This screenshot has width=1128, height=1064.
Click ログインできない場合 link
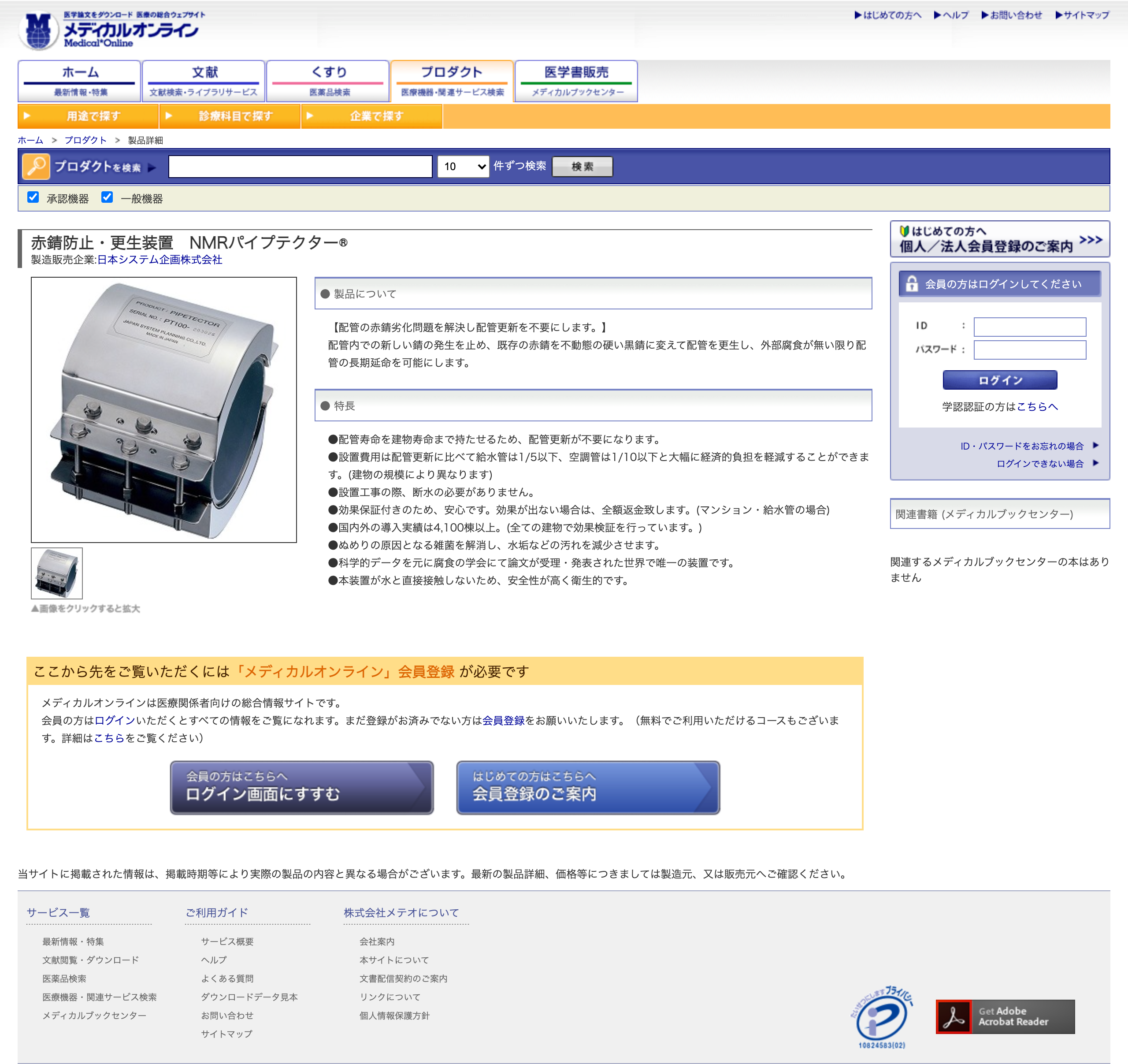click(x=1040, y=464)
